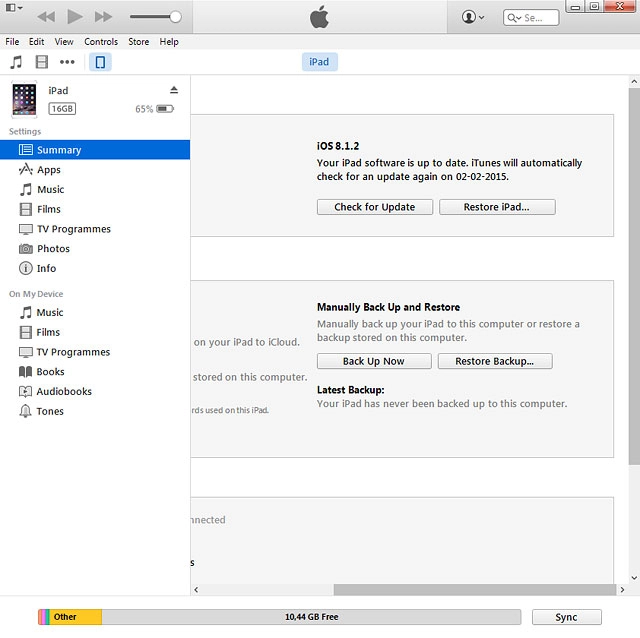Image resolution: width=640 pixels, height=638 pixels.
Task: Open the Help menu
Action: (169, 42)
